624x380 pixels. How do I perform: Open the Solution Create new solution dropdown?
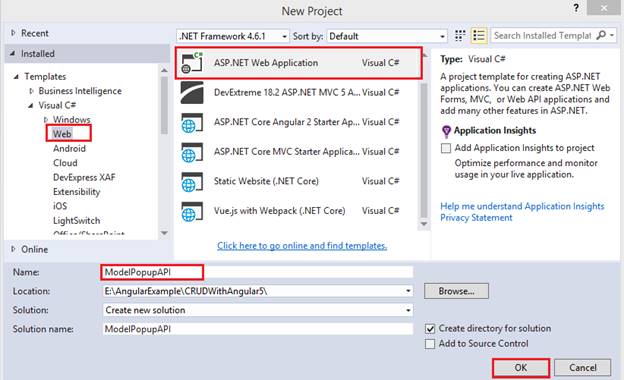click(x=408, y=310)
